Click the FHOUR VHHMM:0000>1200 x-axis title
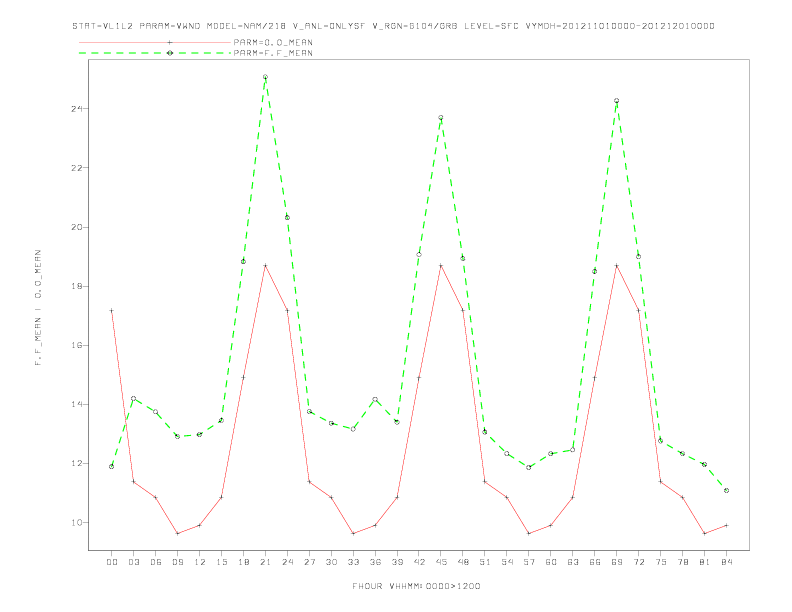The image size is (792, 612). [x=416, y=586]
